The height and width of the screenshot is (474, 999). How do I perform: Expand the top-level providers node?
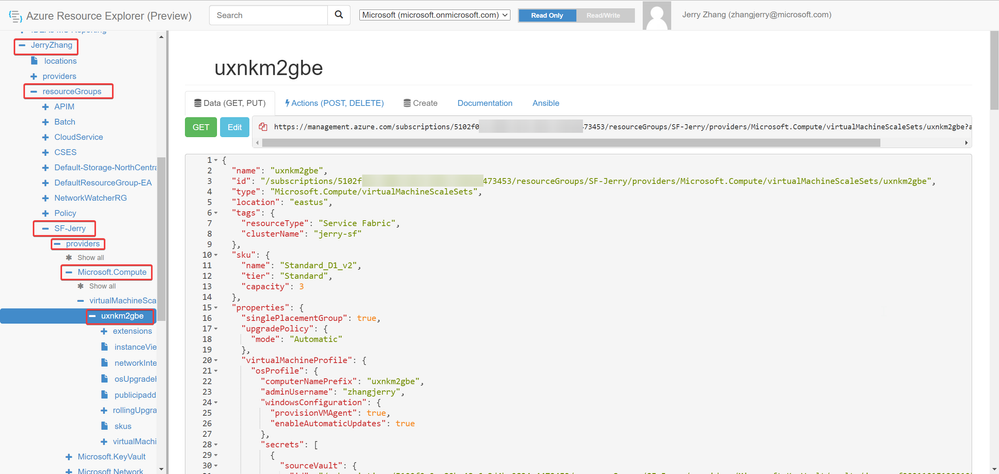coord(34,76)
